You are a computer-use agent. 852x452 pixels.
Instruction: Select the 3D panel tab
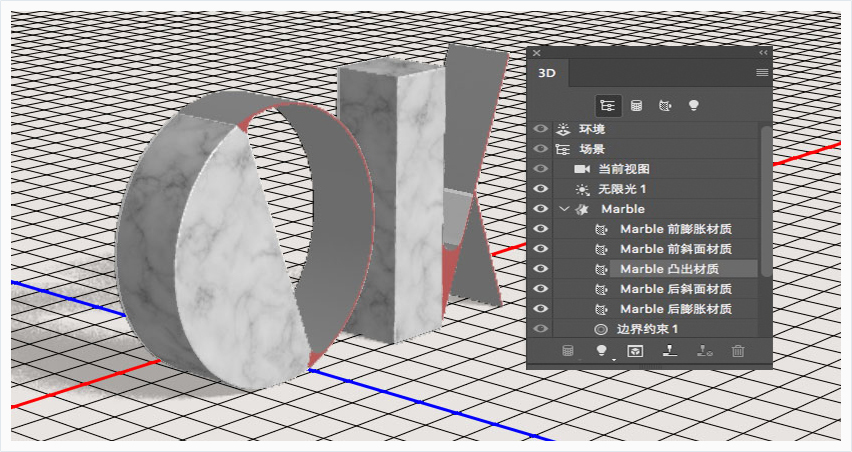point(547,73)
